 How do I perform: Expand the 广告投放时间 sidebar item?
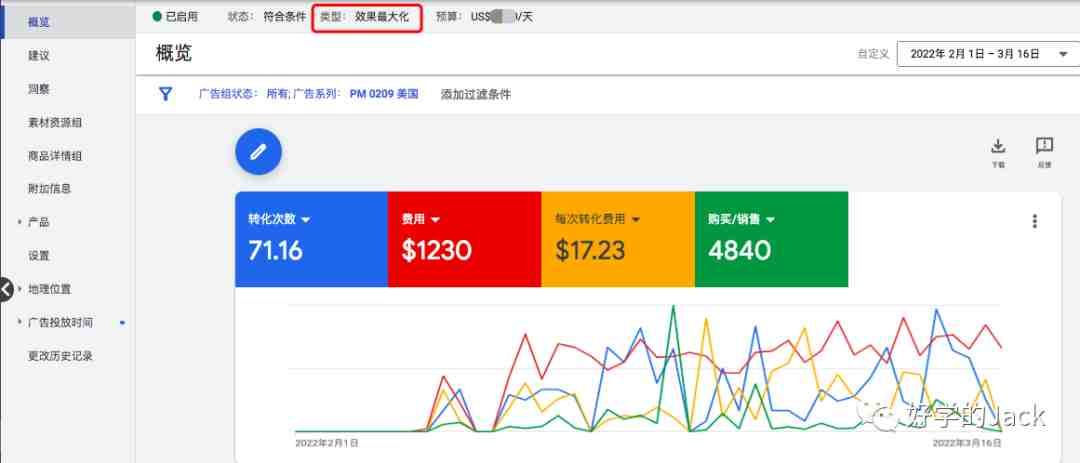(20, 322)
